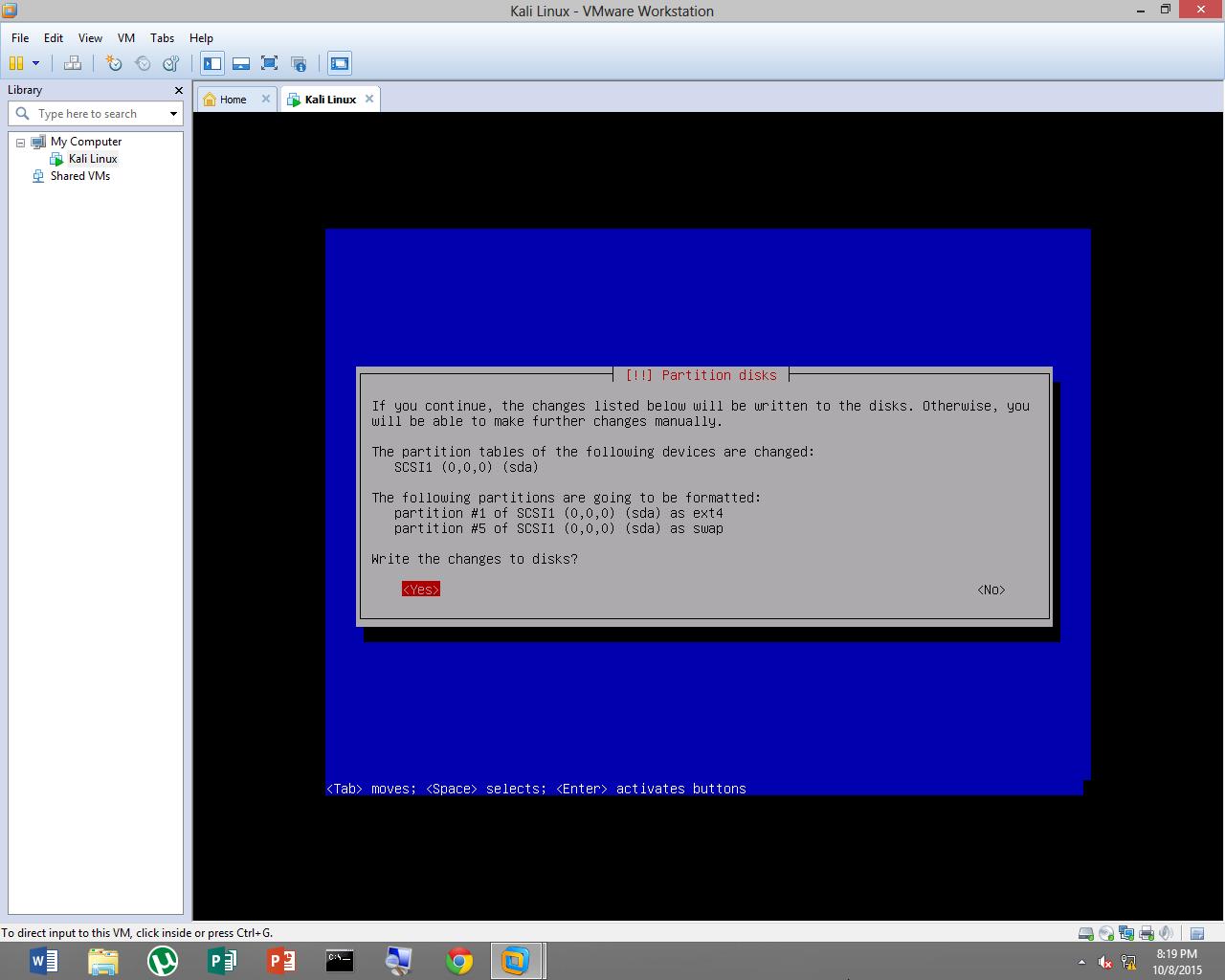
Task: Close the Kali Linux tab
Action: coord(369,99)
